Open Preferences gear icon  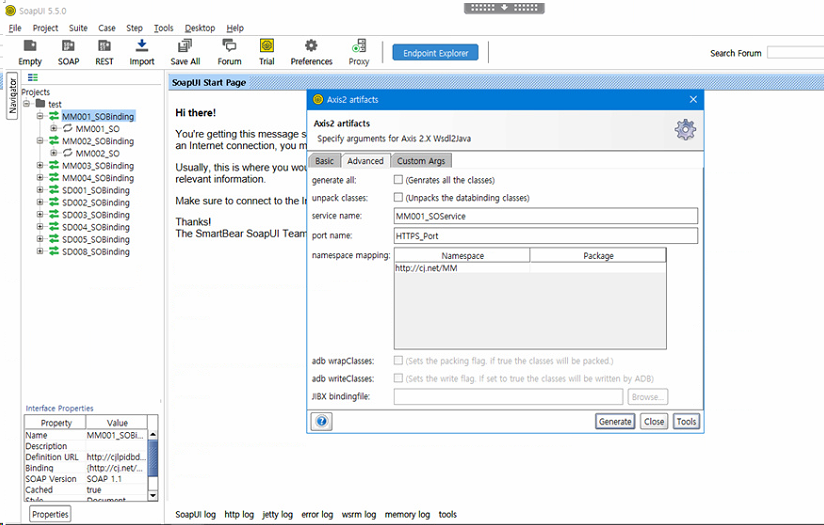pyautogui.click(x=311, y=46)
